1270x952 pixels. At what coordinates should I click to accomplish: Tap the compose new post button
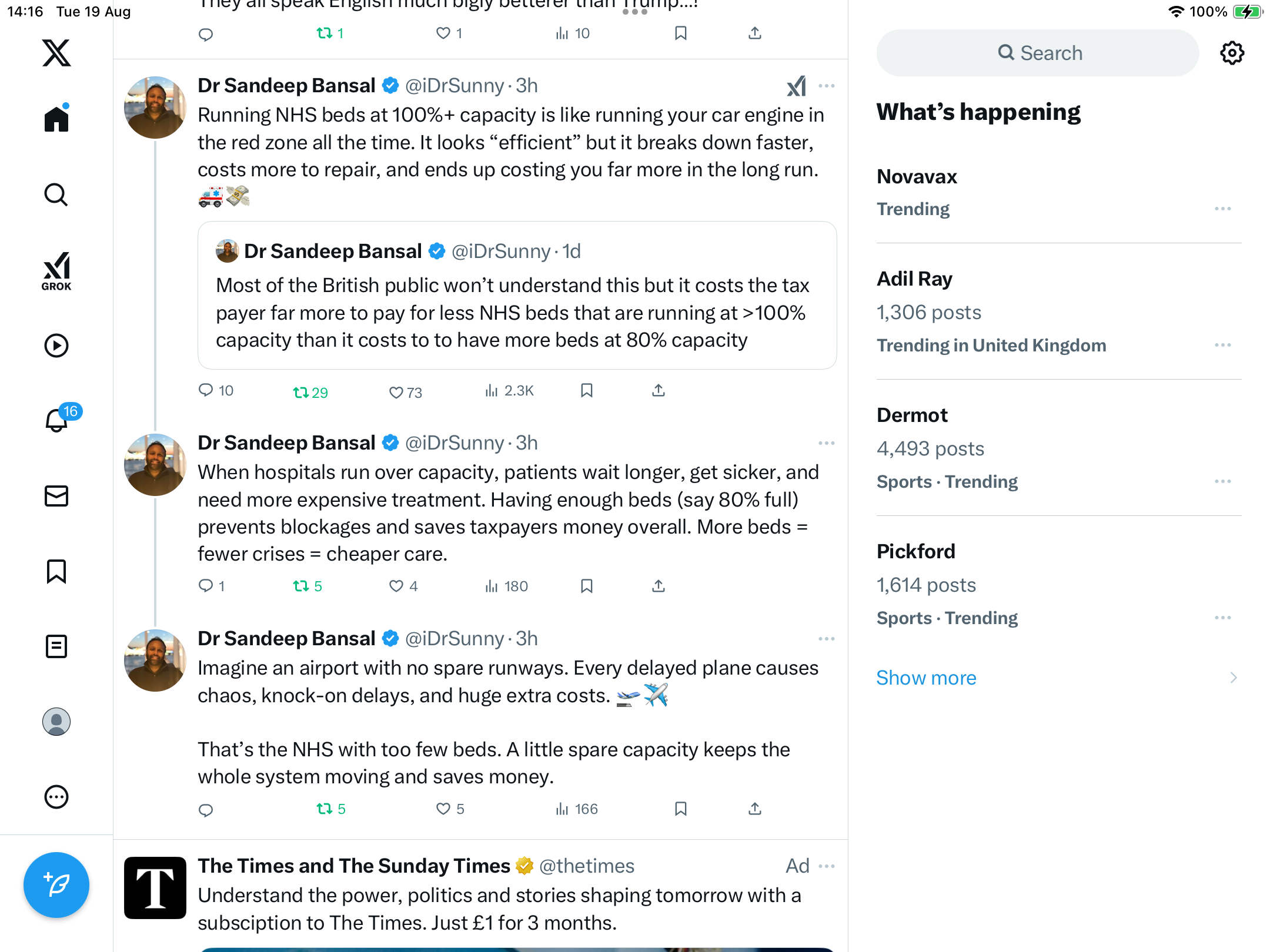coord(56,884)
